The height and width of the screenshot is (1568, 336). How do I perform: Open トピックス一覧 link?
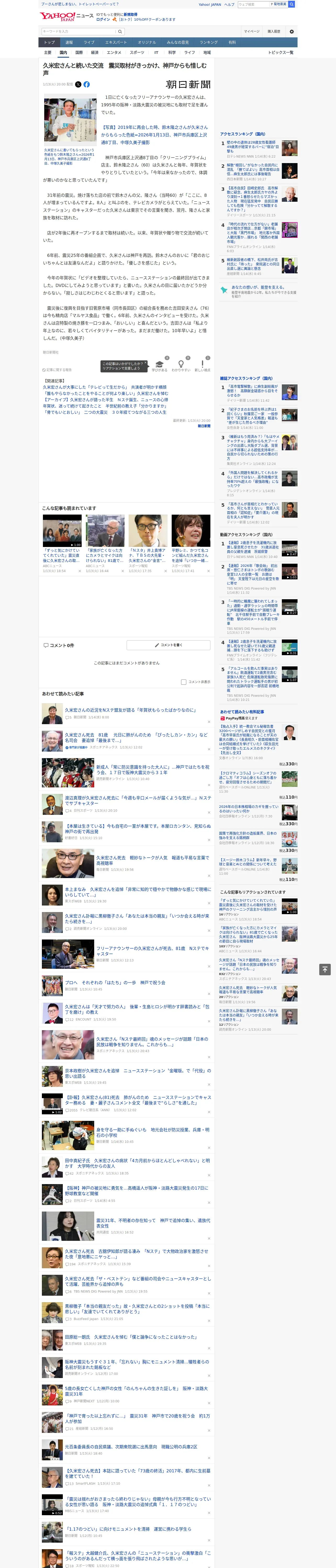281,52
